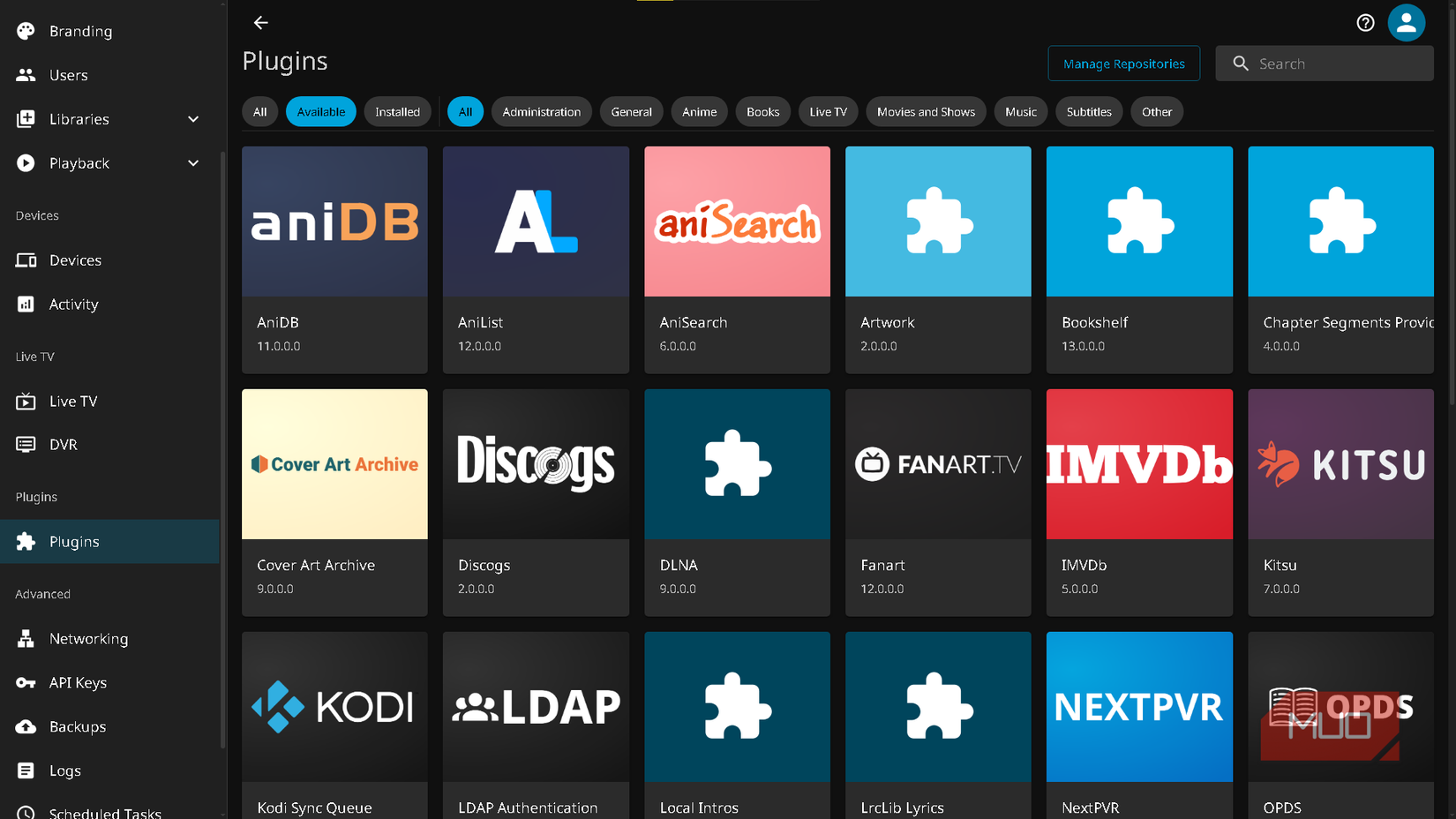Go to Devices page
The image size is (1456, 819).
[x=109, y=260]
